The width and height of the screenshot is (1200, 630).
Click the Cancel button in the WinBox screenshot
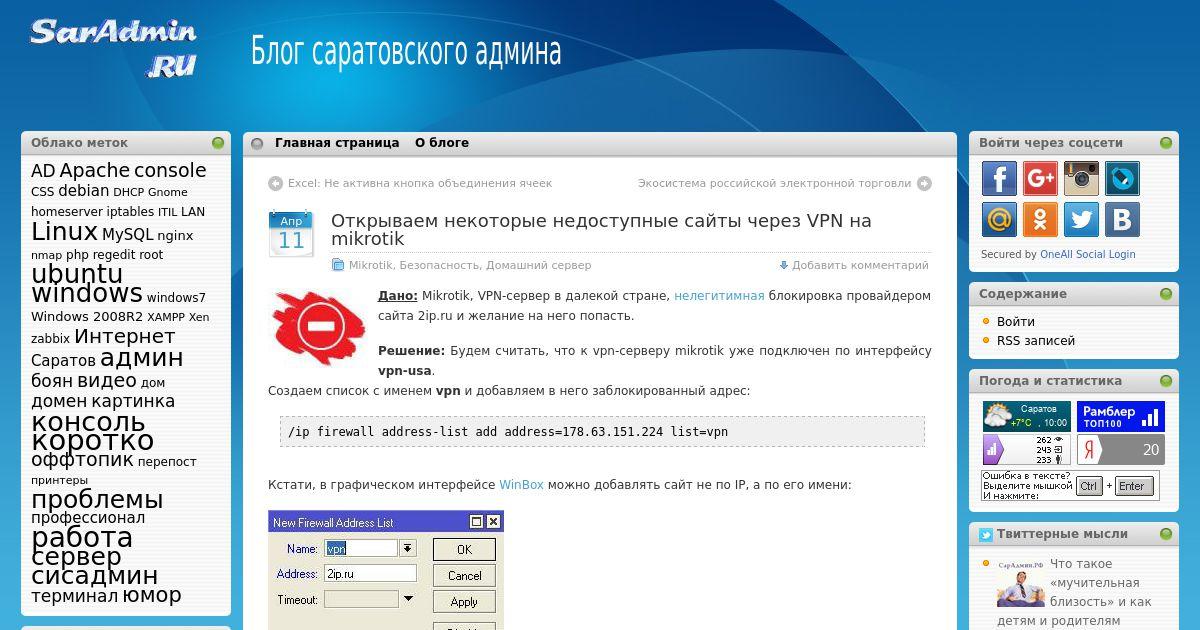(464, 575)
